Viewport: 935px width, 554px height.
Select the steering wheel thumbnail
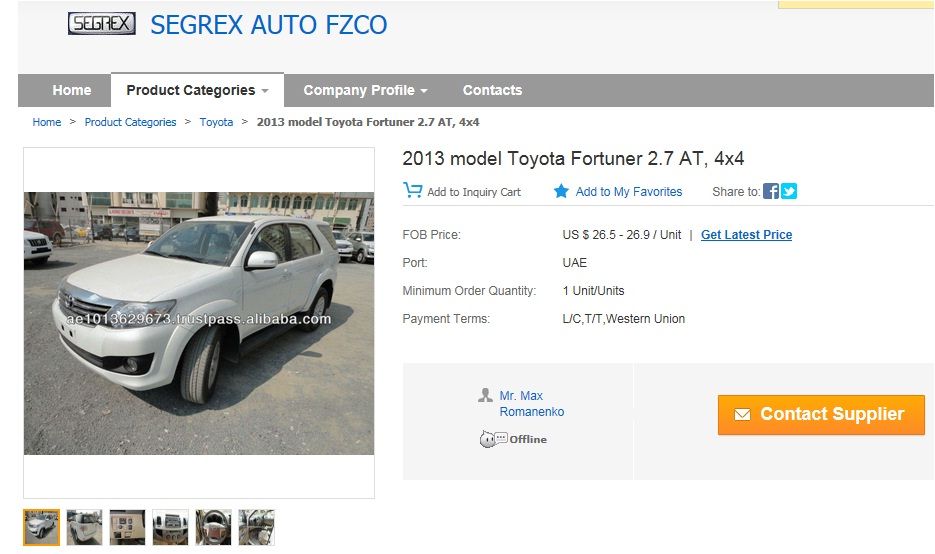[x=213, y=527]
